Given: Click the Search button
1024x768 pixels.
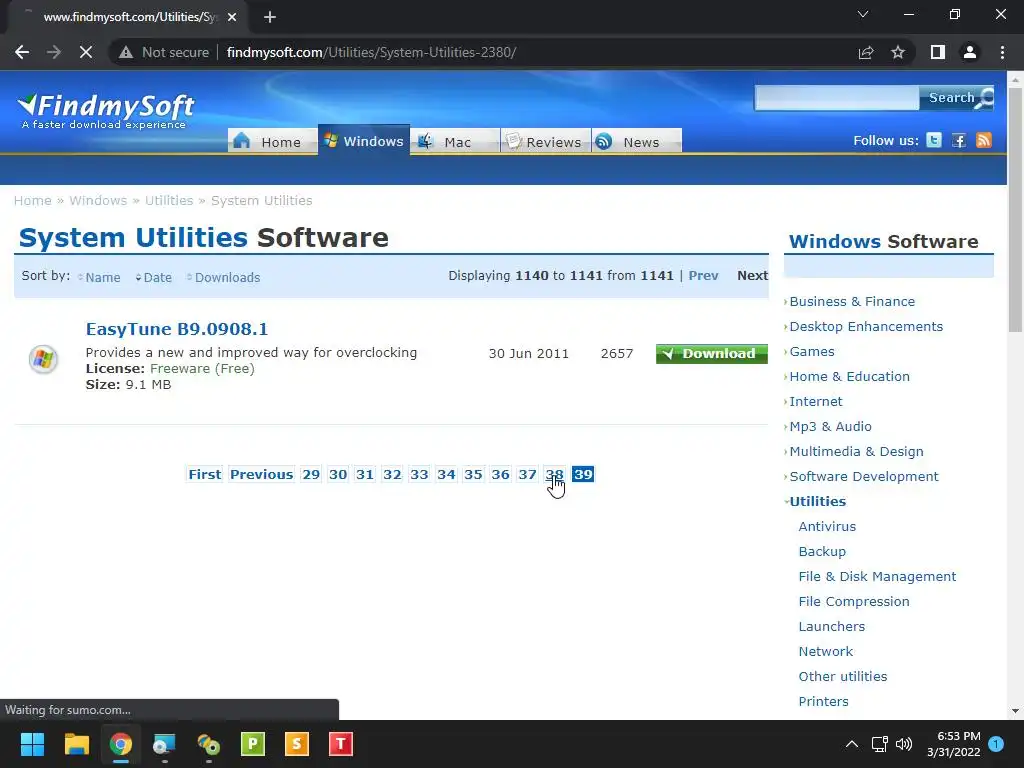Looking at the screenshot, I should [957, 98].
